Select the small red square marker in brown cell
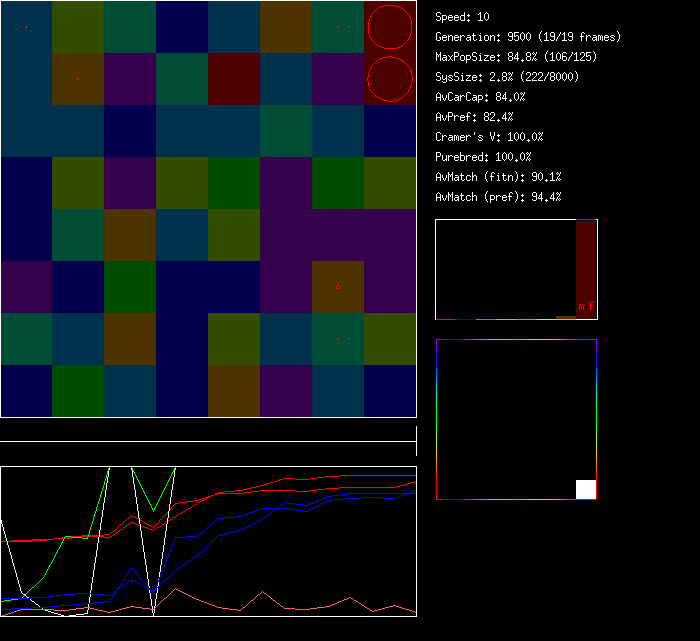 tap(338, 287)
